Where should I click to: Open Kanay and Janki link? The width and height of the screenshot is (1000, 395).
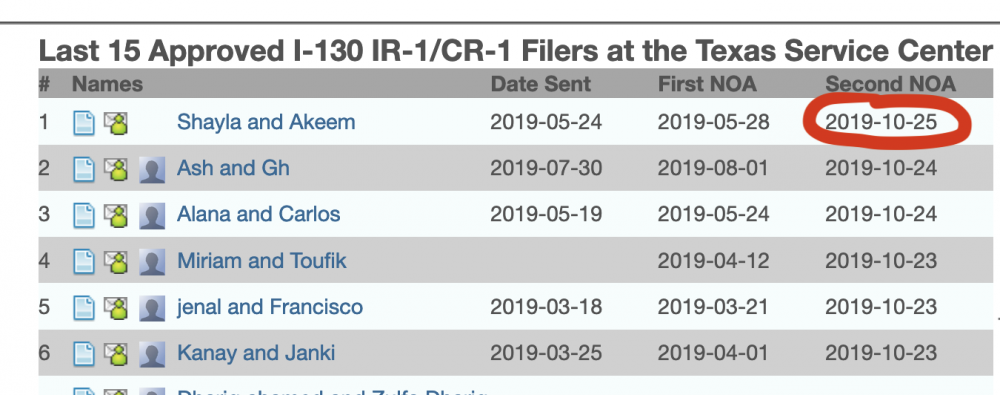[256, 353]
